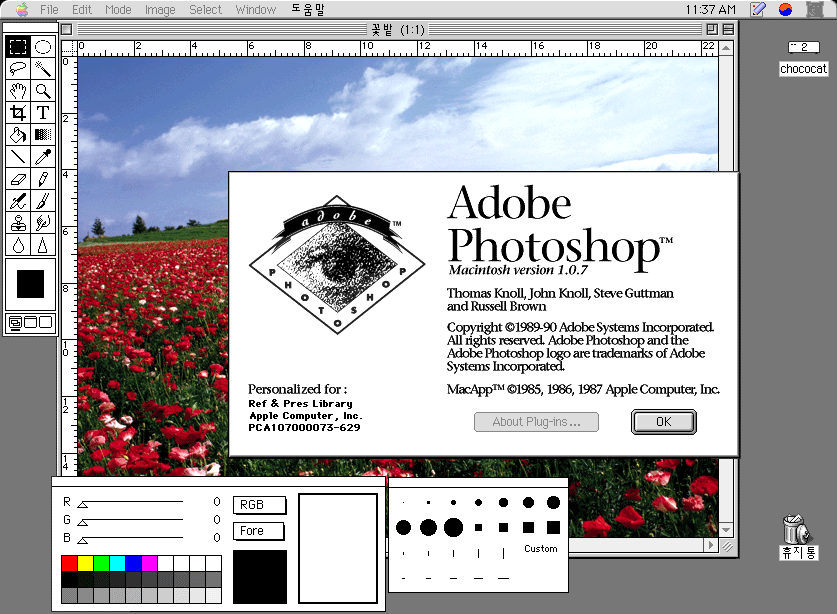Open the Mode menu
The width and height of the screenshot is (837, 614).
pyautogui.click(x=118, y=10)
